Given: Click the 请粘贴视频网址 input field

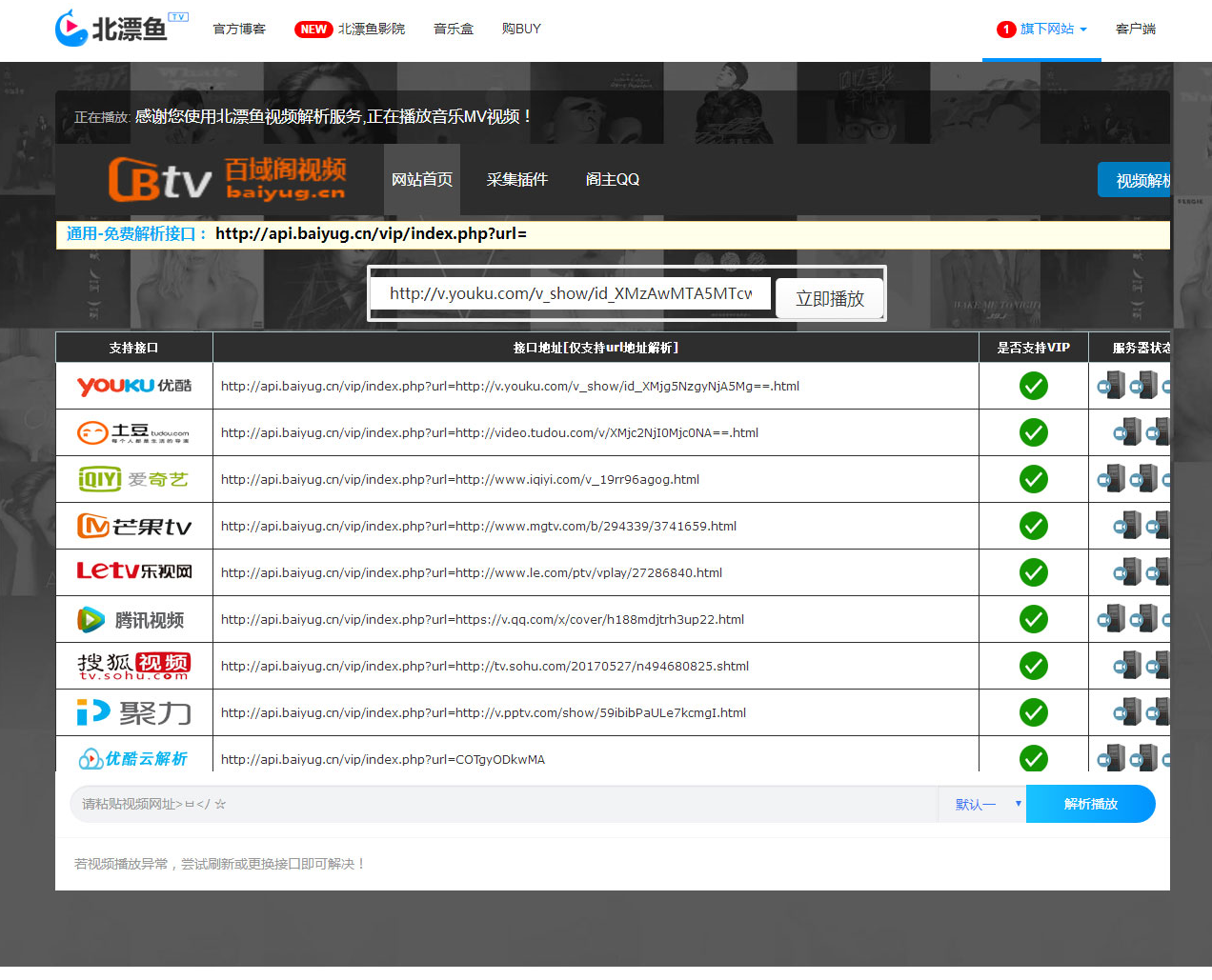Looking at the screenshot, I should (504, 804).
